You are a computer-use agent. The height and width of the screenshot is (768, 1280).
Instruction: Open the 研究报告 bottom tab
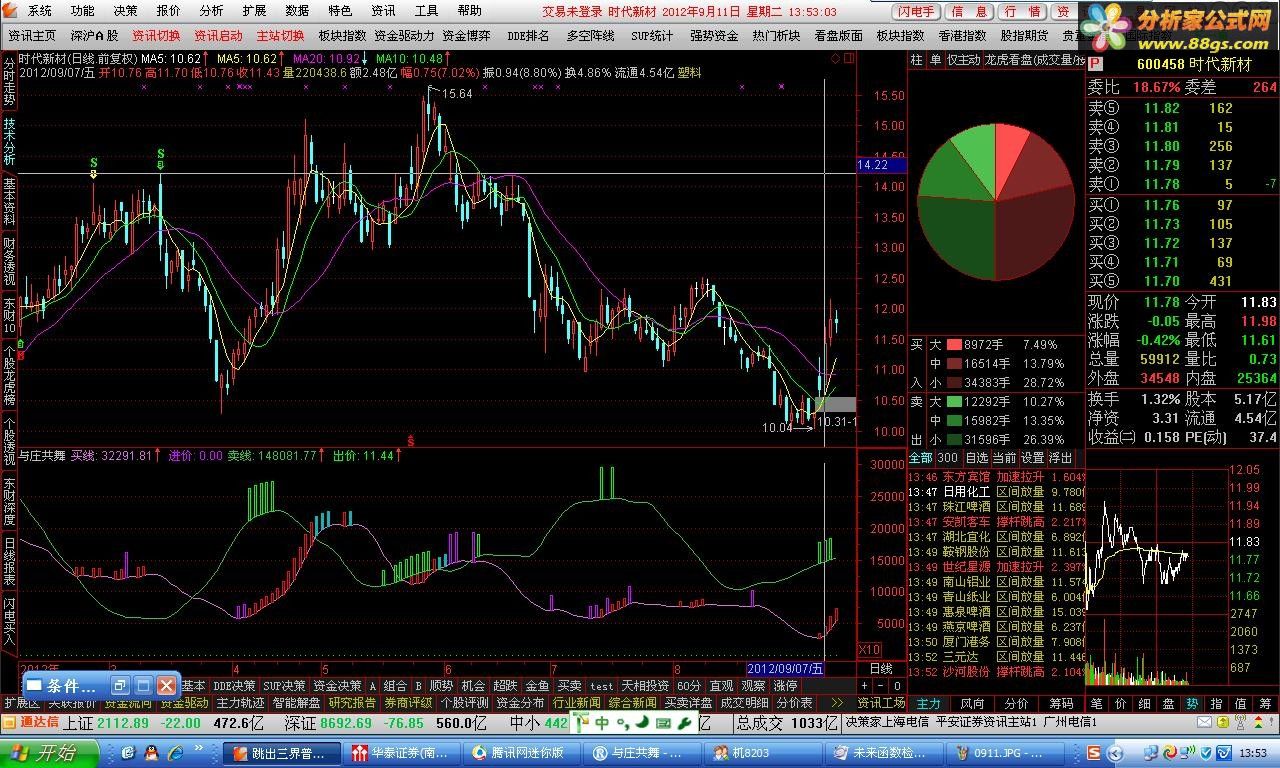[x=352, y=703]
